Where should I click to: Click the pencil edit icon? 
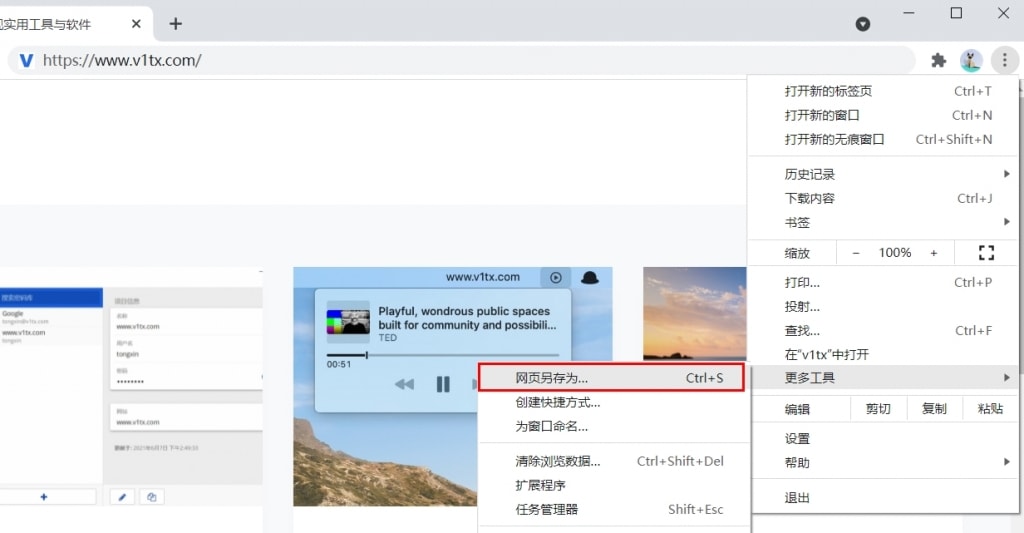(122, 497)
